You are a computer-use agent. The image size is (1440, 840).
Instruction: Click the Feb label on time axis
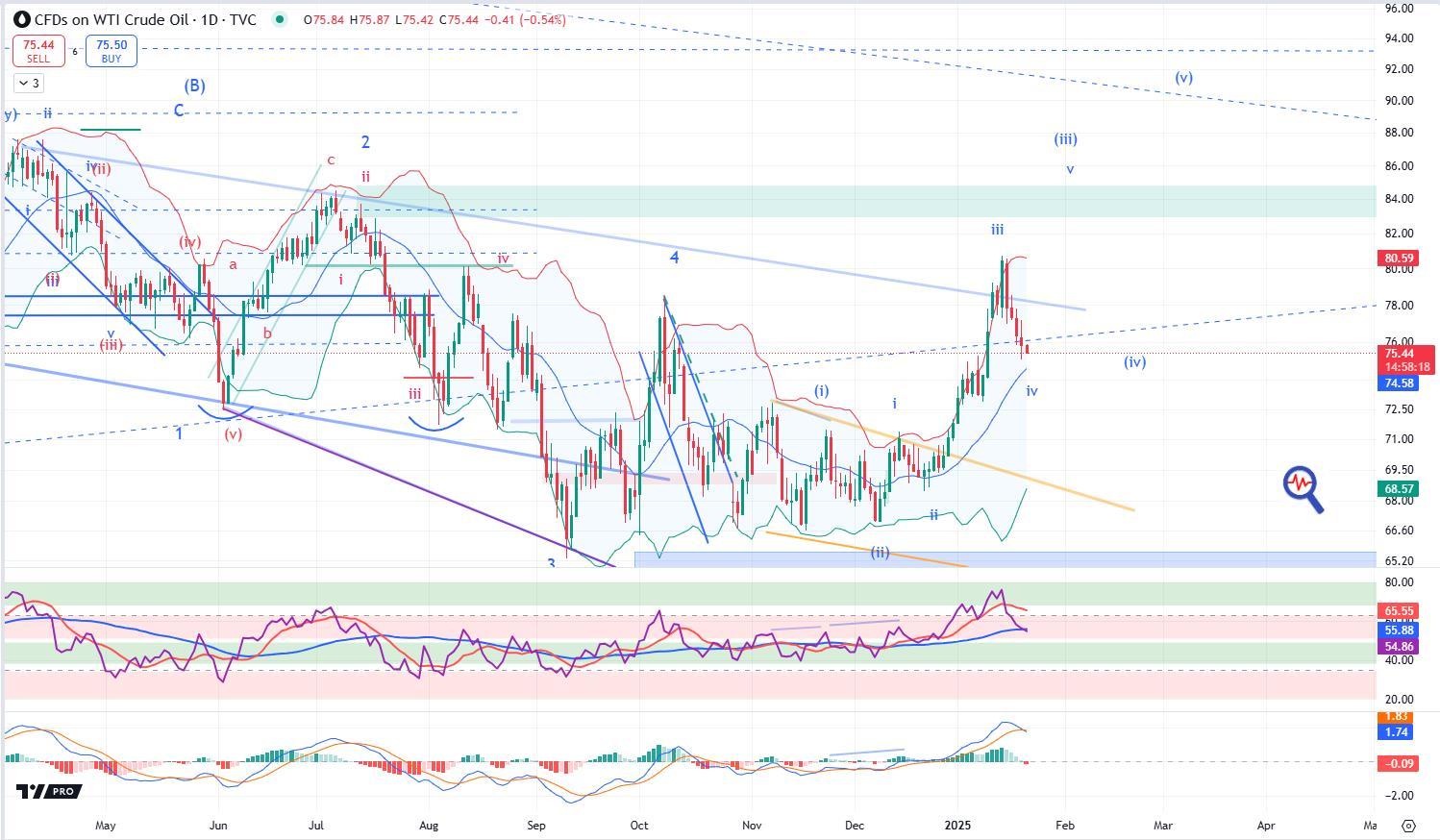click(1065, 826)
